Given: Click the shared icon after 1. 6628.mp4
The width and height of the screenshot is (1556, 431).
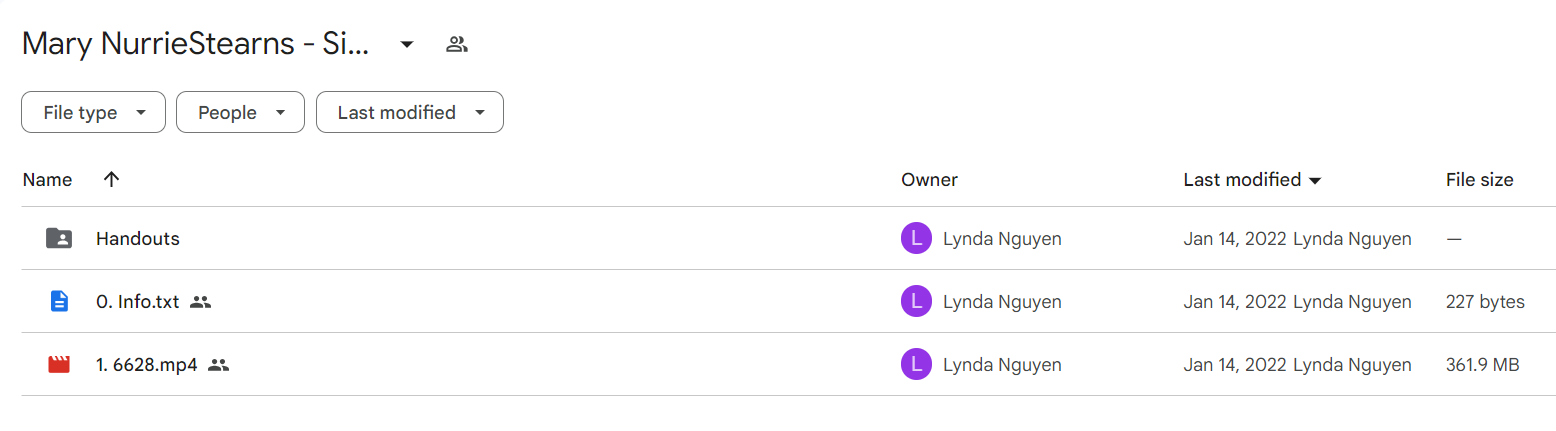Looking at the screenshot, I should click(219, 365).
